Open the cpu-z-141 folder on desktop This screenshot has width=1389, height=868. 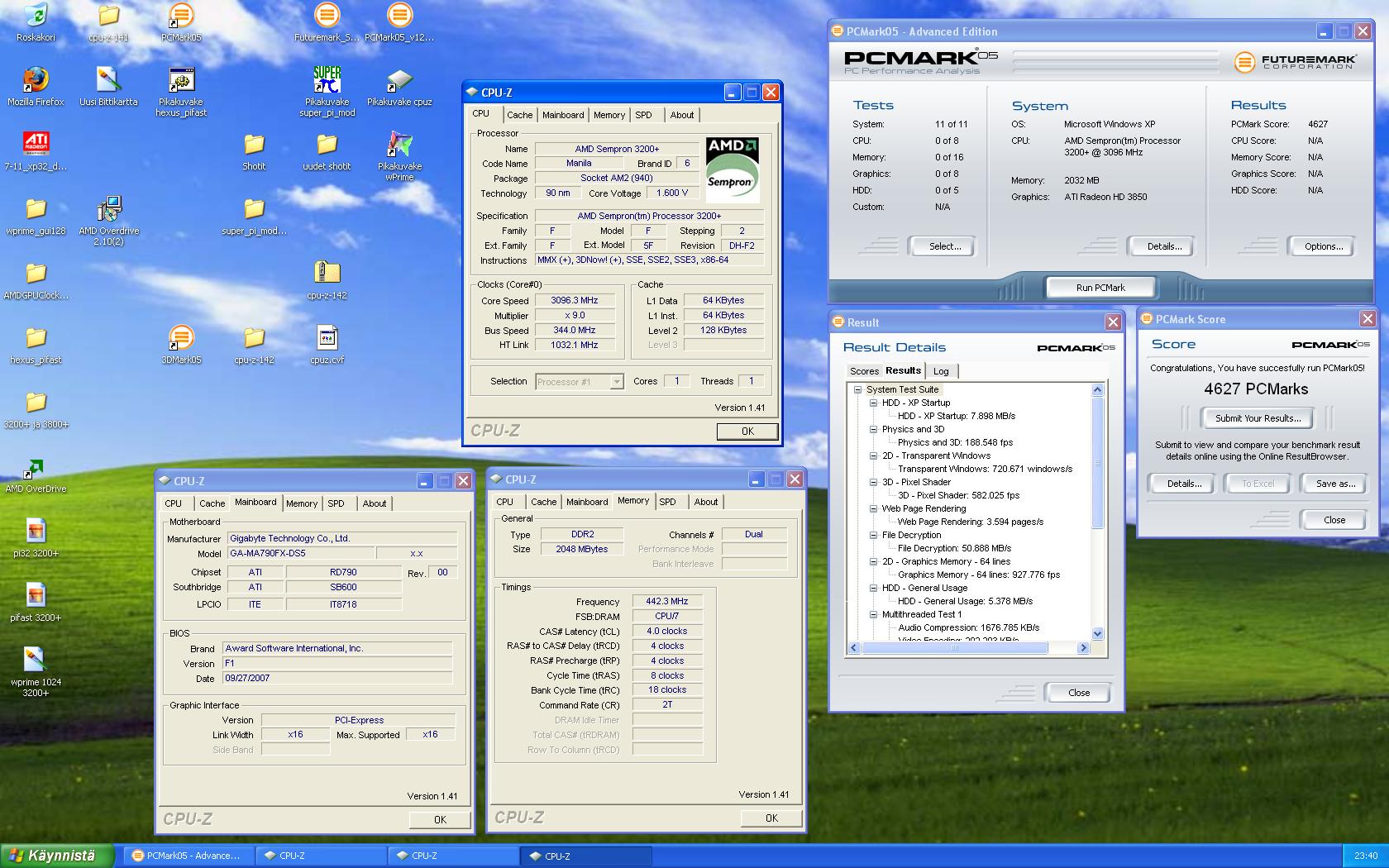point(108,16)
